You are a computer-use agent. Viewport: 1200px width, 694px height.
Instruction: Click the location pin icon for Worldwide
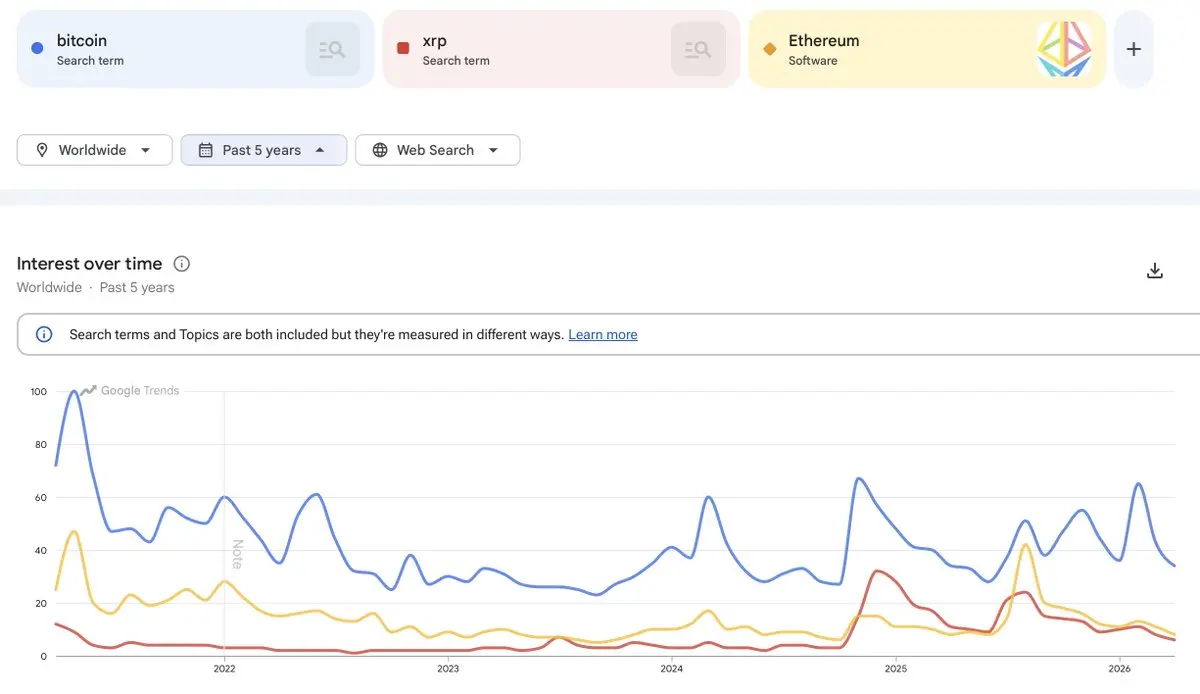point(42,150)
